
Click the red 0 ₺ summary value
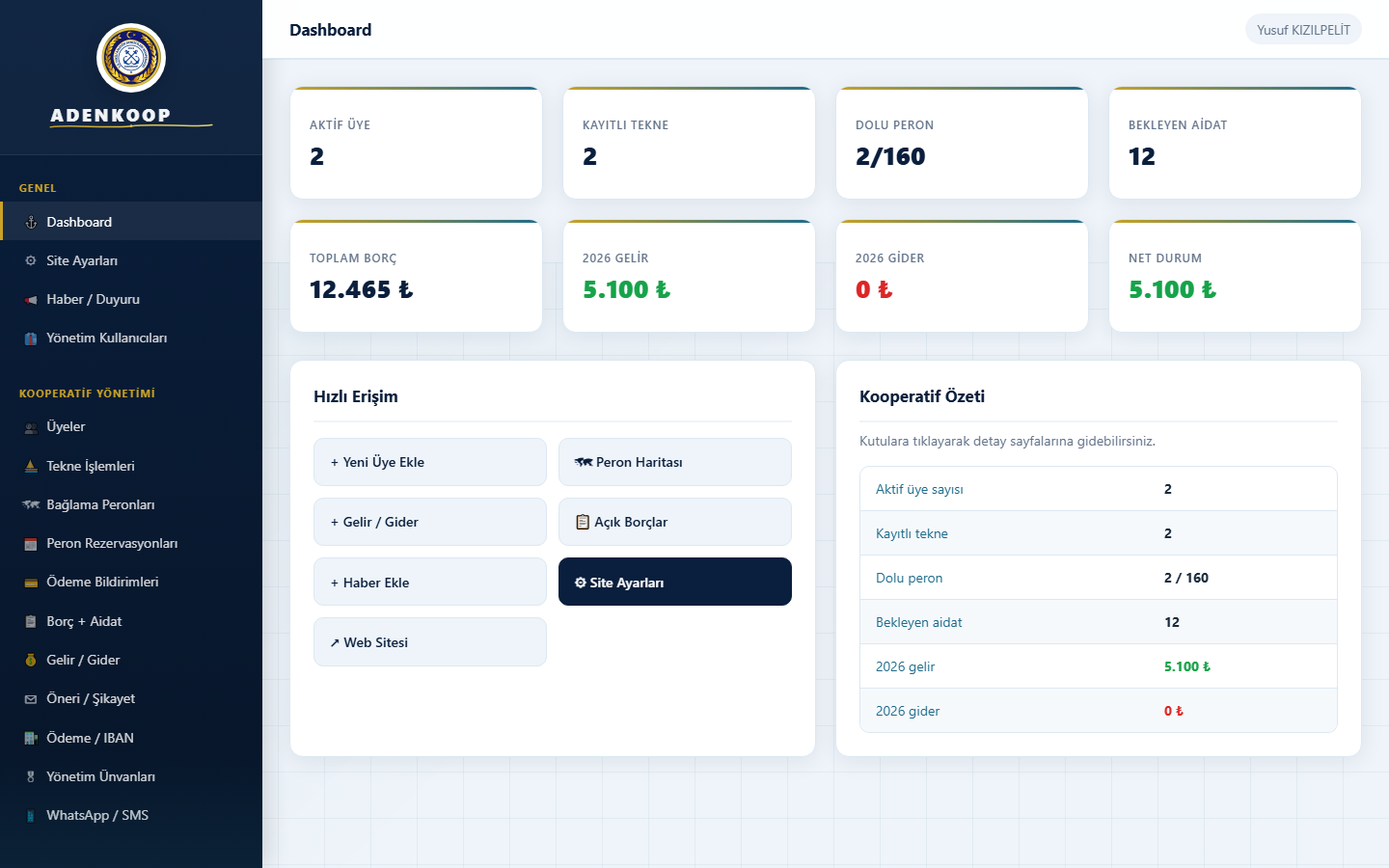(1174, 711)
